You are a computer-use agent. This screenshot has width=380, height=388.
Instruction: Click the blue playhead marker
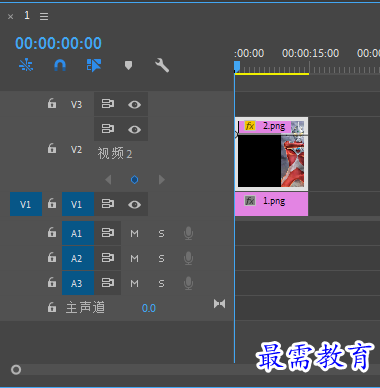[x=237, y=66]
